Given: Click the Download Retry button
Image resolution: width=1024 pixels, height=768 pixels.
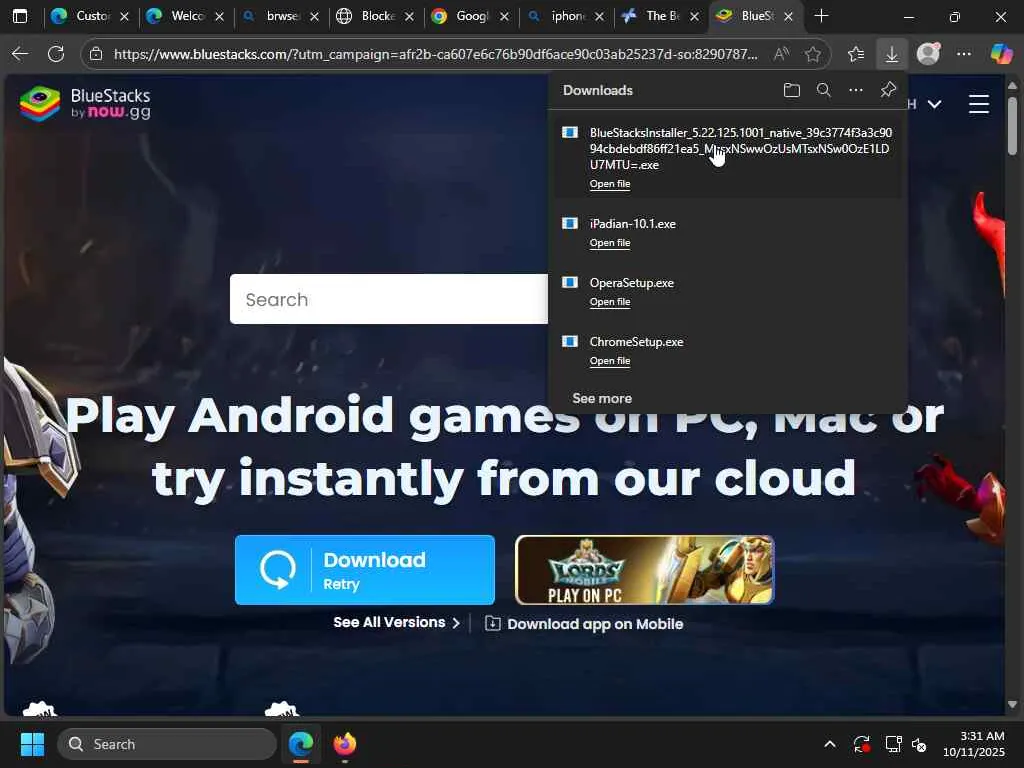Looking at the screenshot, I should (364, 570).
